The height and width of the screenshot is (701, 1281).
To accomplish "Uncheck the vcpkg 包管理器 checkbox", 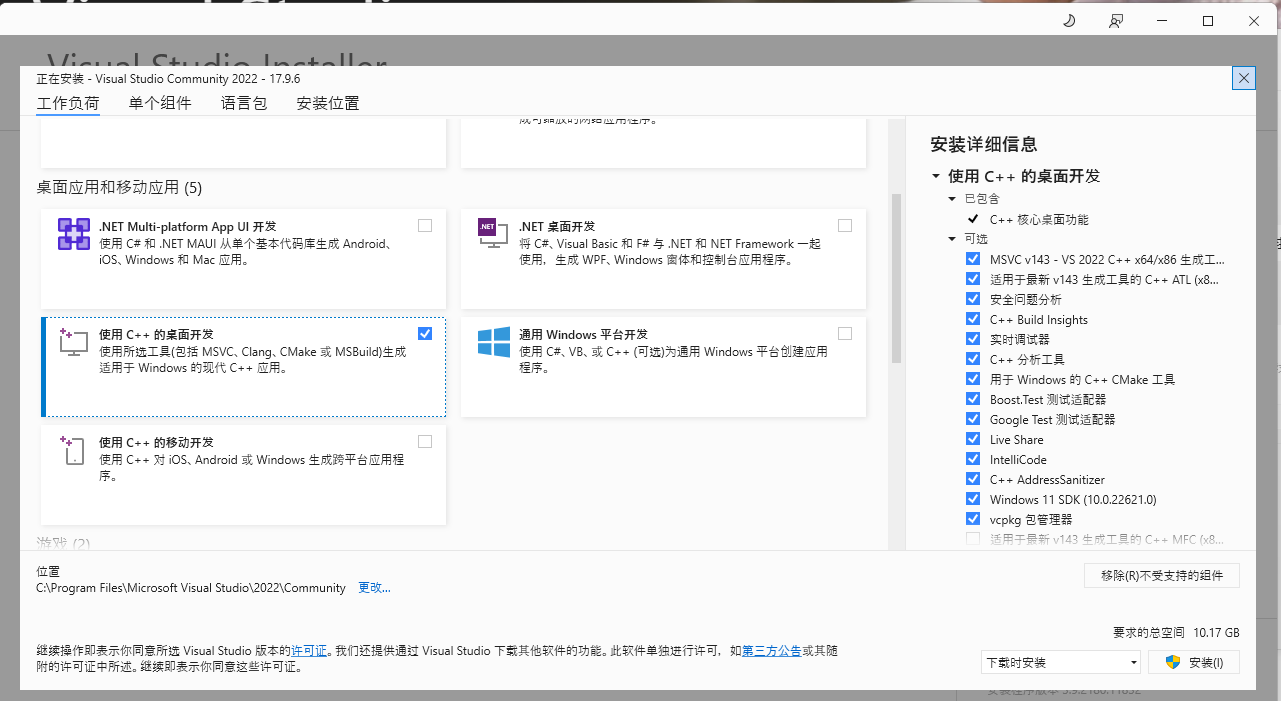I will pyautogui.click(x=973, y=519).
